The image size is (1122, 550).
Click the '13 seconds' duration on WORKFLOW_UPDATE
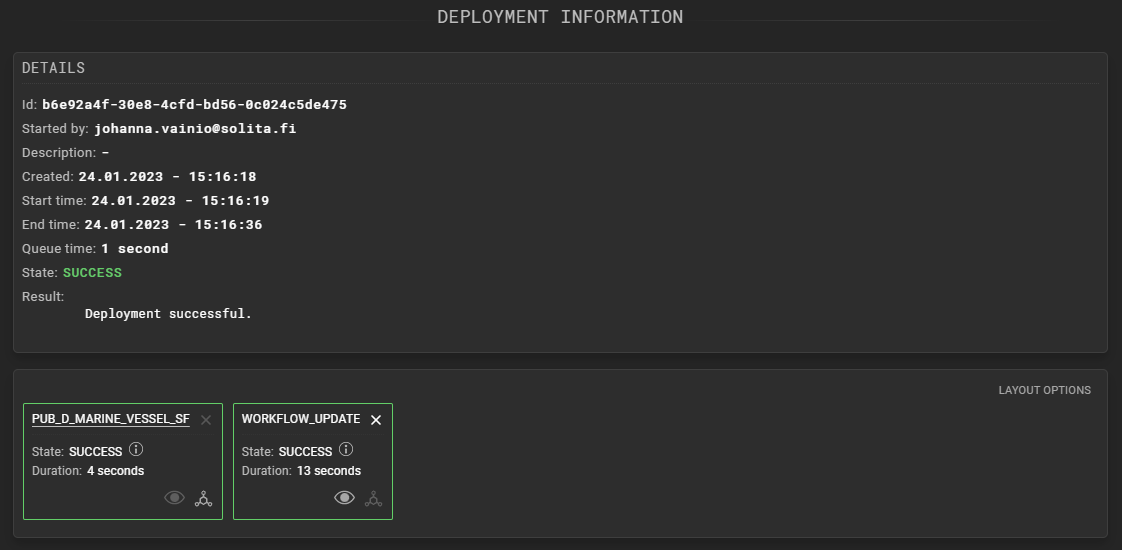click(x=329, y=471)
